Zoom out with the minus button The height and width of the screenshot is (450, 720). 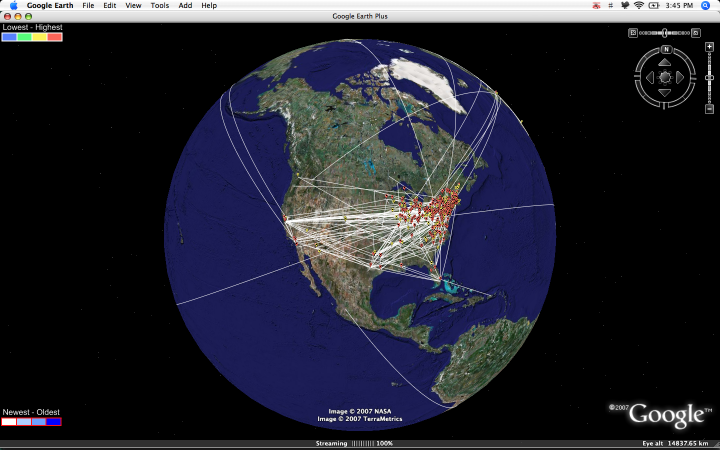709,109
